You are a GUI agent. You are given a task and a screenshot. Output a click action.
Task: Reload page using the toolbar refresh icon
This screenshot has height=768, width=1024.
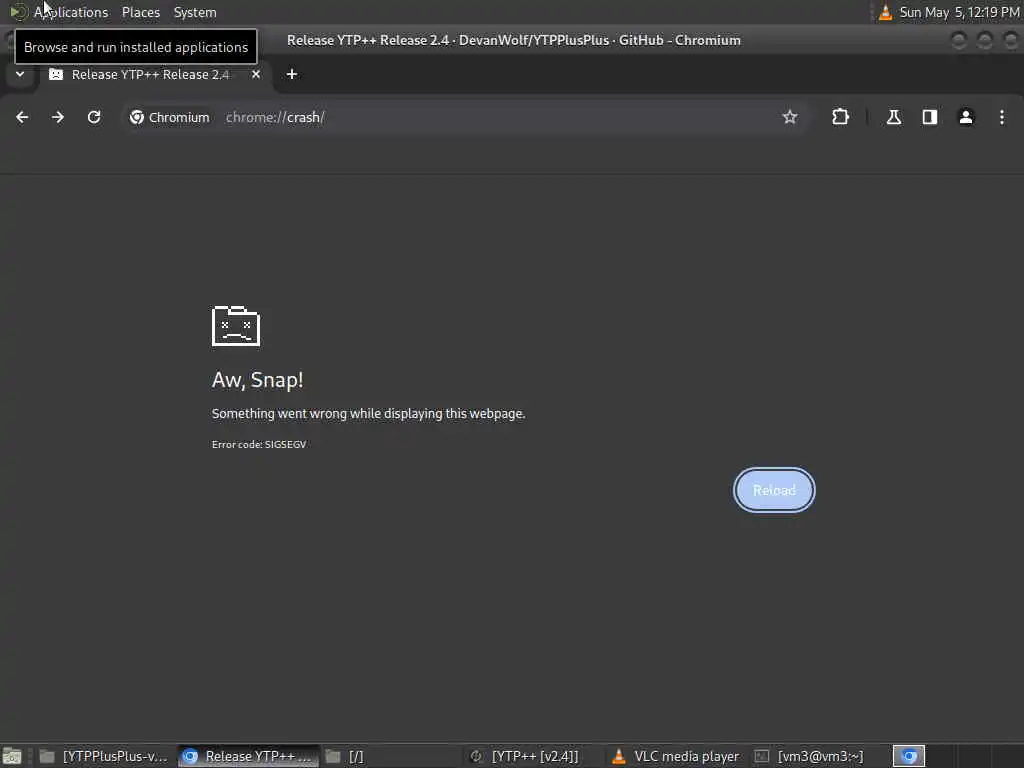tap(94, 117)
